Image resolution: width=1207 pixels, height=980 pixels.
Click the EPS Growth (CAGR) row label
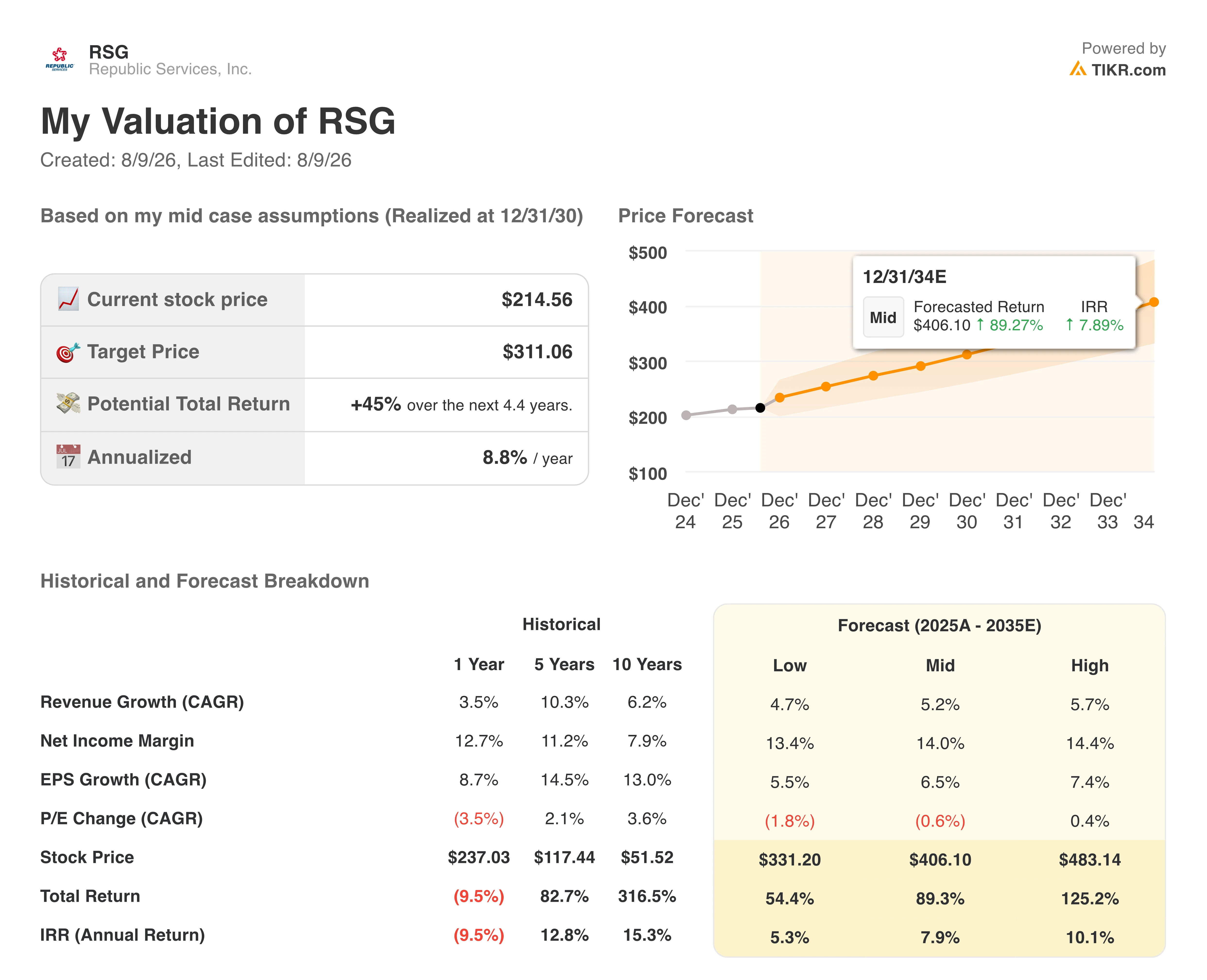click(123, 780)
